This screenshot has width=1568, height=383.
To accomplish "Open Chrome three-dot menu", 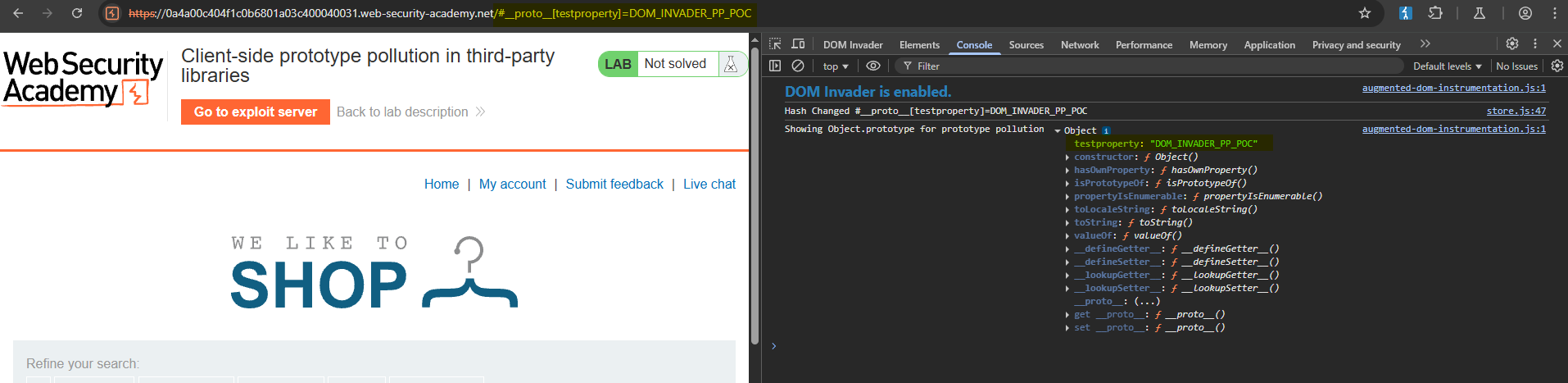I will pos(1555,13).
